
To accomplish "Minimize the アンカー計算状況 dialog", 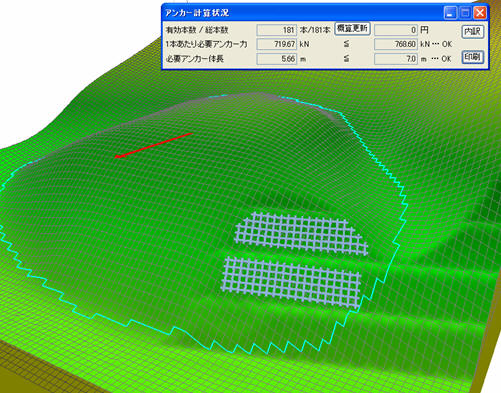I will pyautogui.click(x=450, y=13).
